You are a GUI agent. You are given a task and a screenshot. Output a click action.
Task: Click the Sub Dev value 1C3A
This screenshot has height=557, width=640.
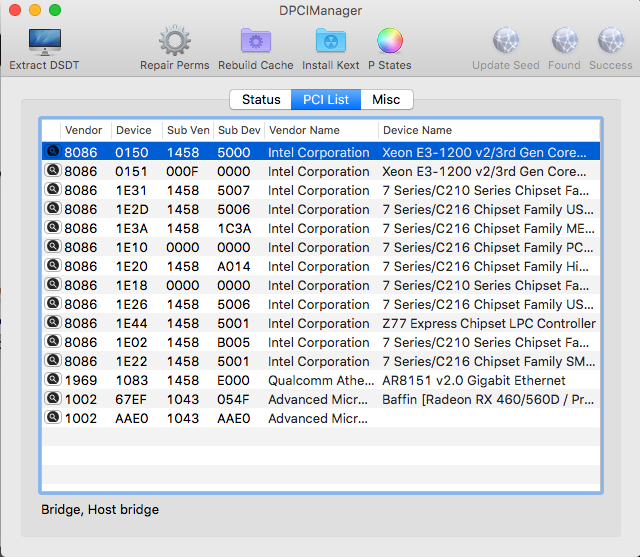[234, 229]
